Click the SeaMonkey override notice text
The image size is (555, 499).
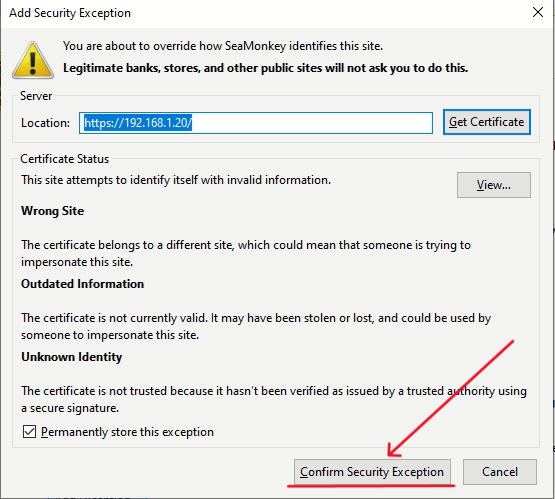click(x=223, y=46)
